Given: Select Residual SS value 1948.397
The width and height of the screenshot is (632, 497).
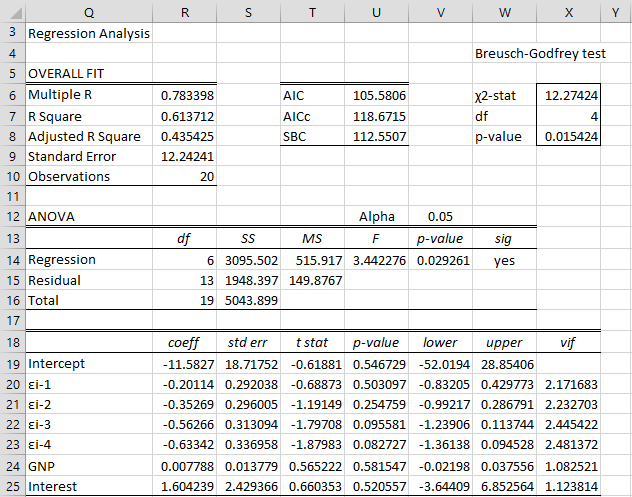Looking at the screenshot, I should click(x=248, y=280).
